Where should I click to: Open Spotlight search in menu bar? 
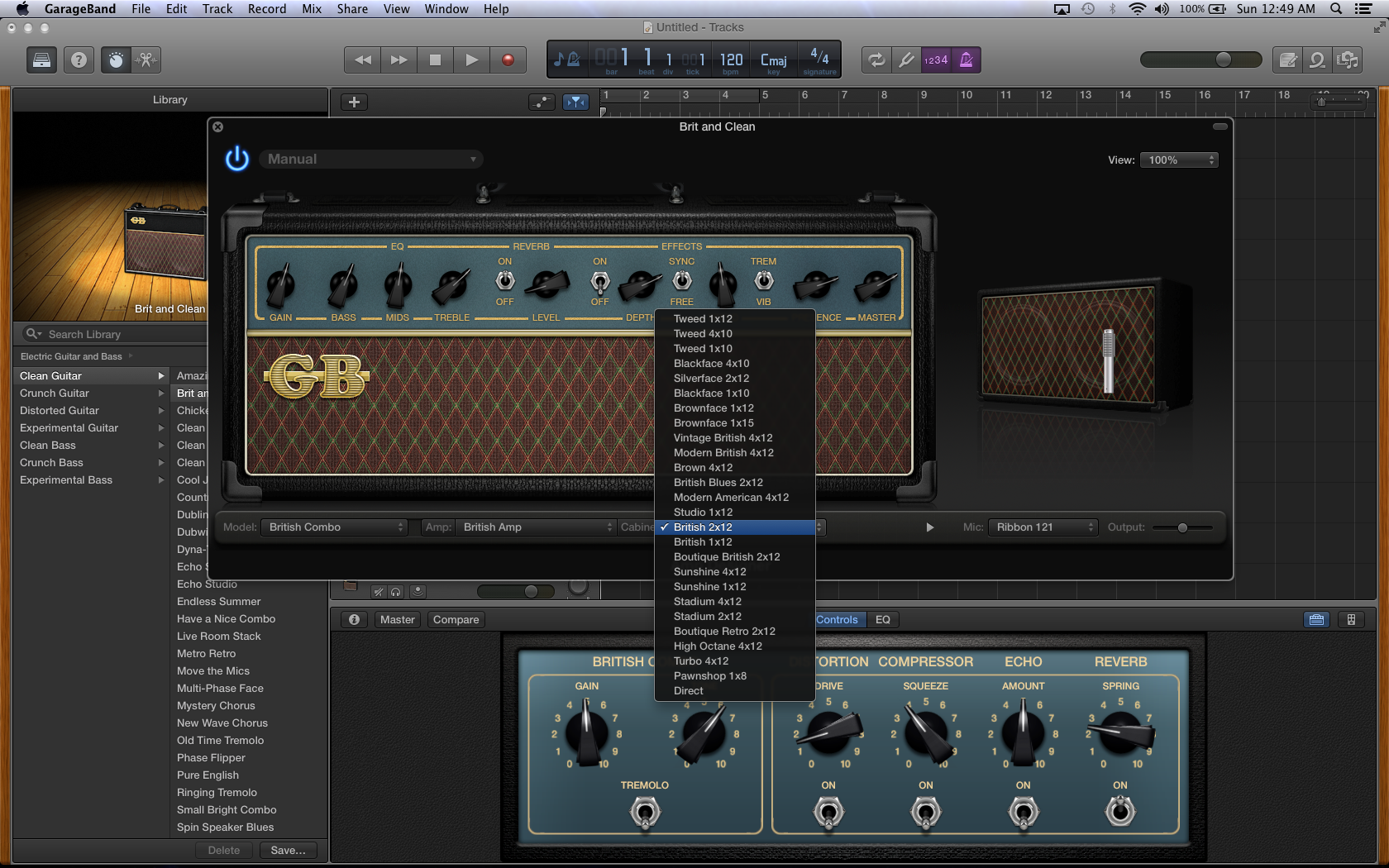tap(1336, 8)
